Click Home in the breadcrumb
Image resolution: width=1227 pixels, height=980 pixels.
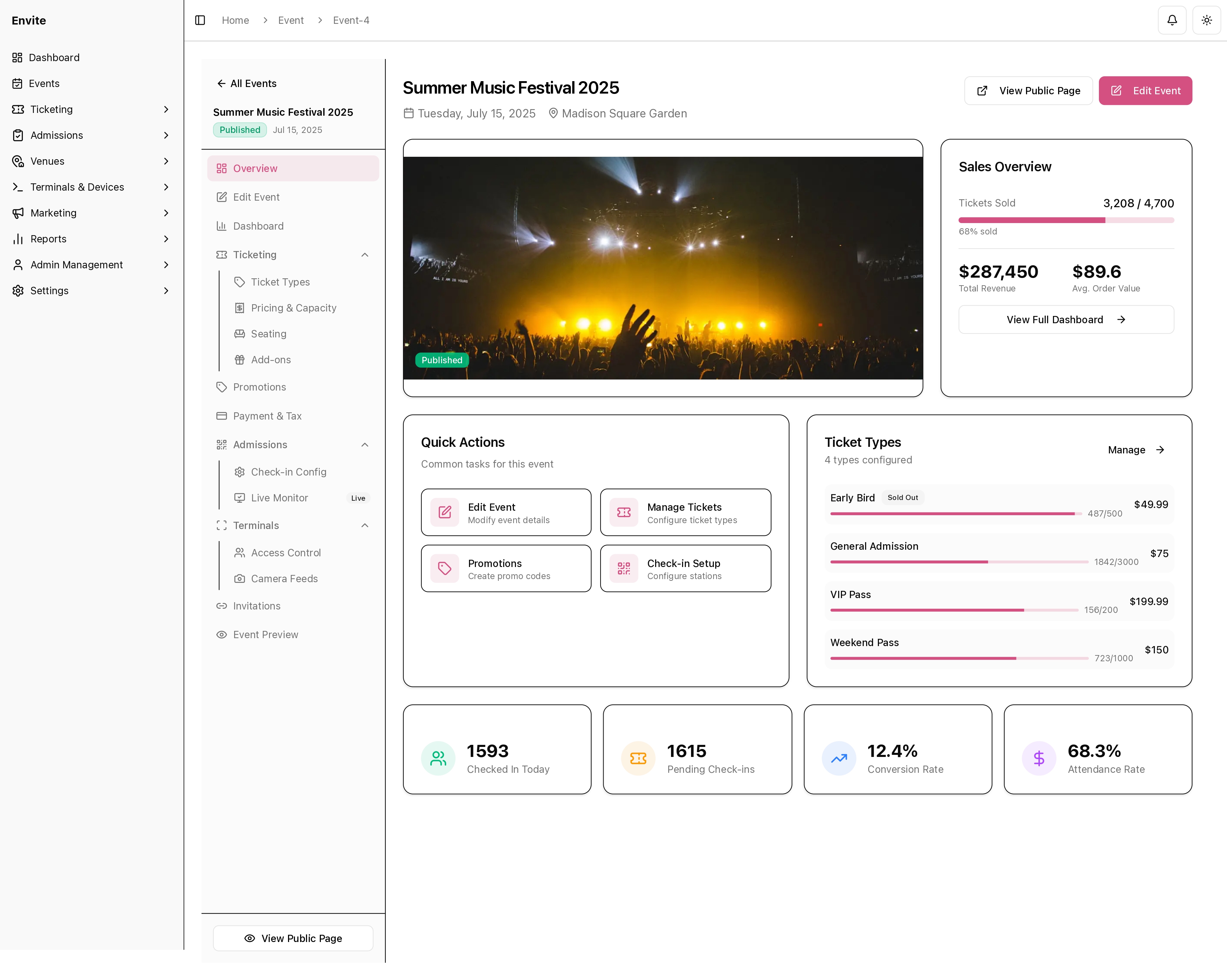235,20
